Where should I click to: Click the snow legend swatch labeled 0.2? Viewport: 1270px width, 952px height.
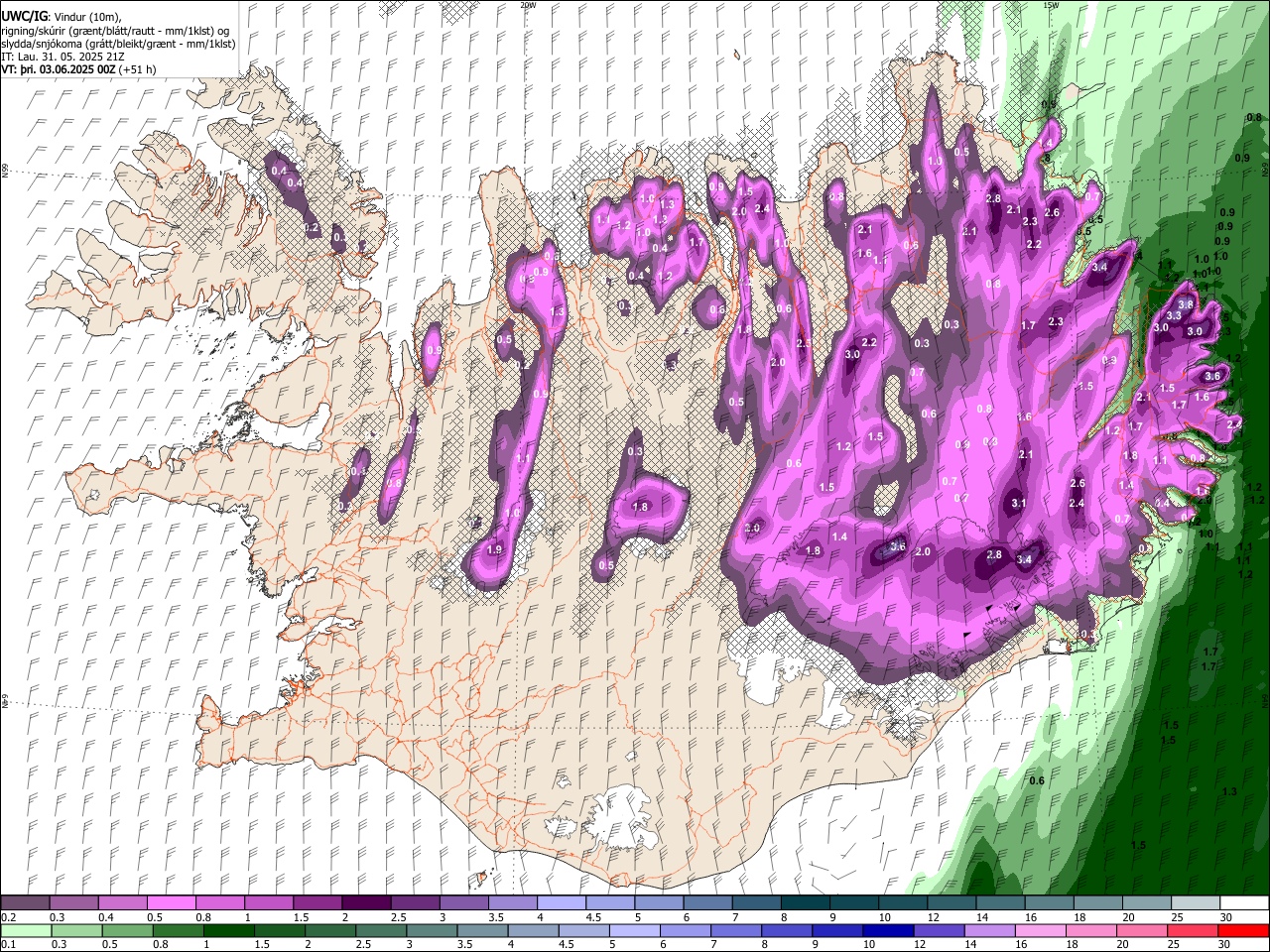25,903
